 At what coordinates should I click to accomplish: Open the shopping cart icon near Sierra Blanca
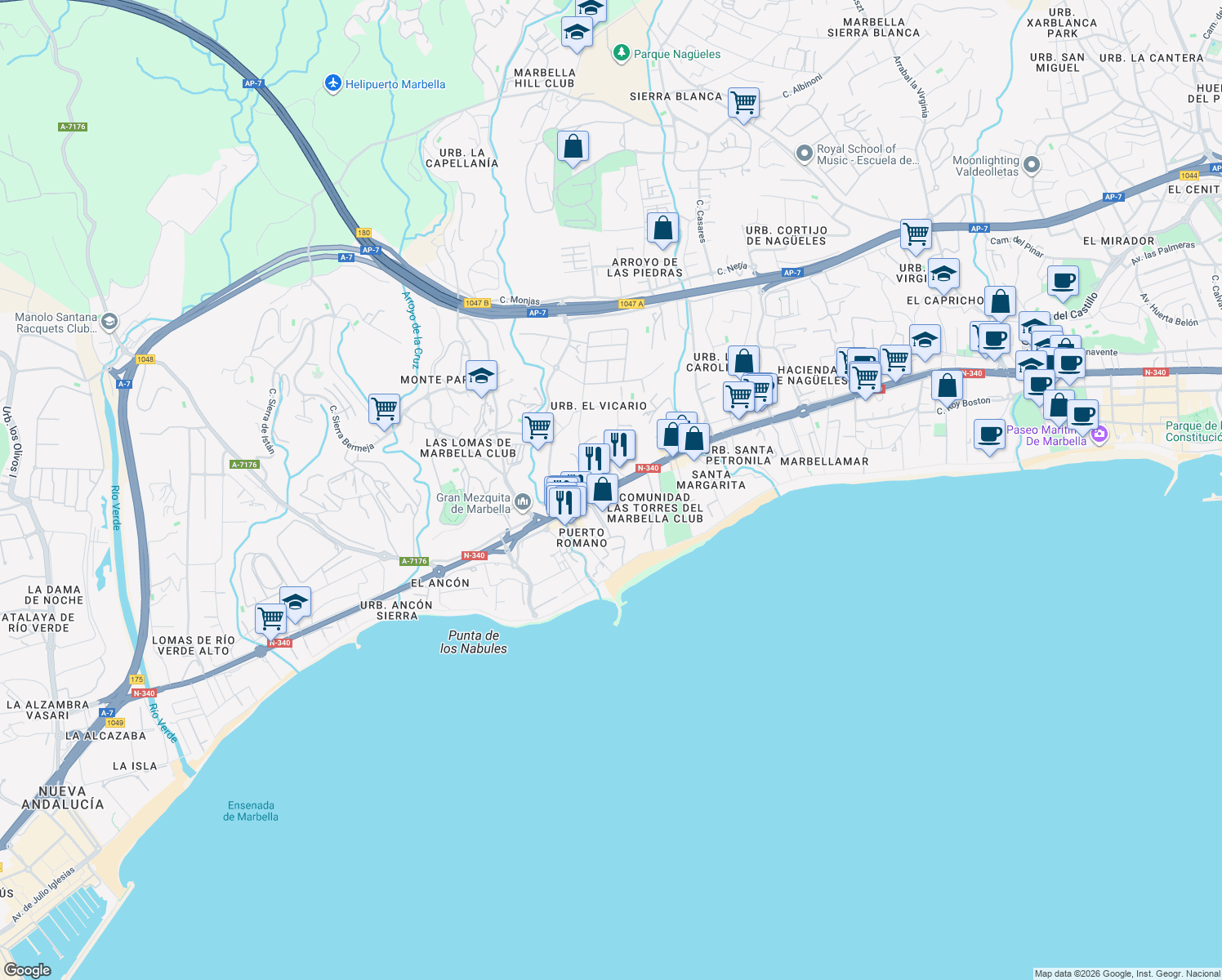[744, 103]
